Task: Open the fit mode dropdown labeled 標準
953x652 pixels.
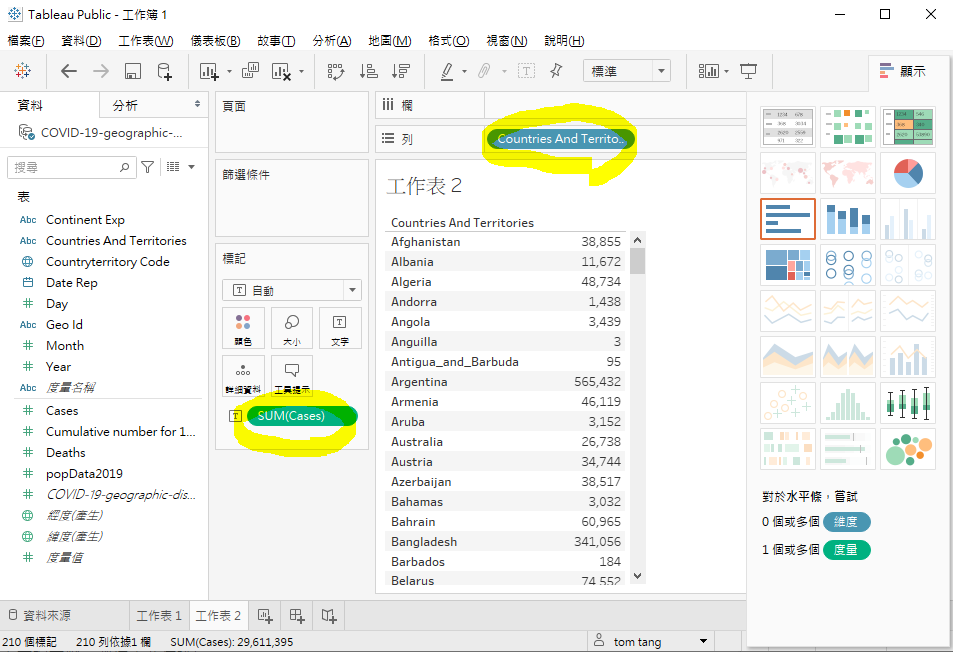Action: pos(627,71)
